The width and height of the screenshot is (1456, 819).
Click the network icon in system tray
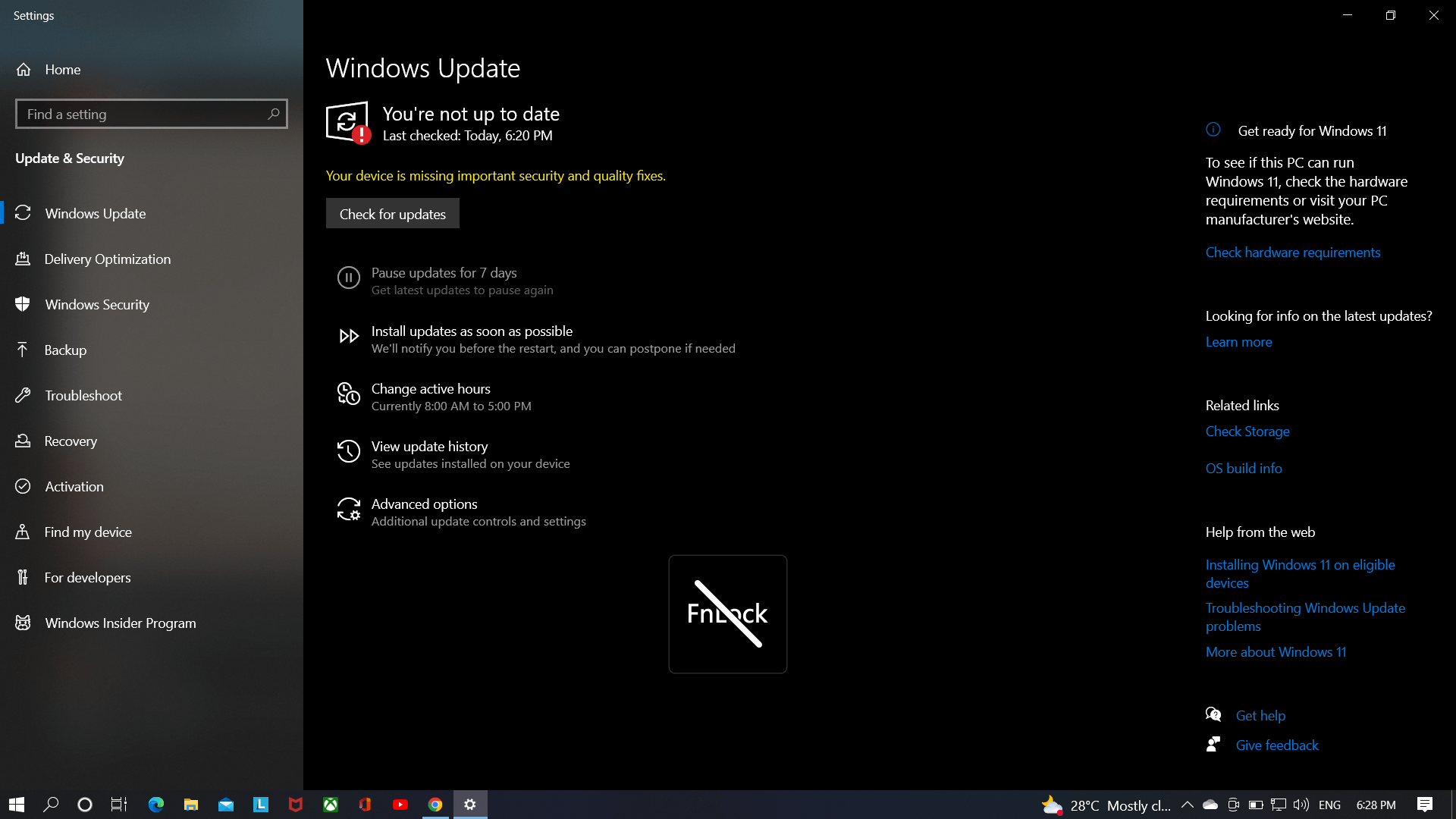(x=1279, y=805)
